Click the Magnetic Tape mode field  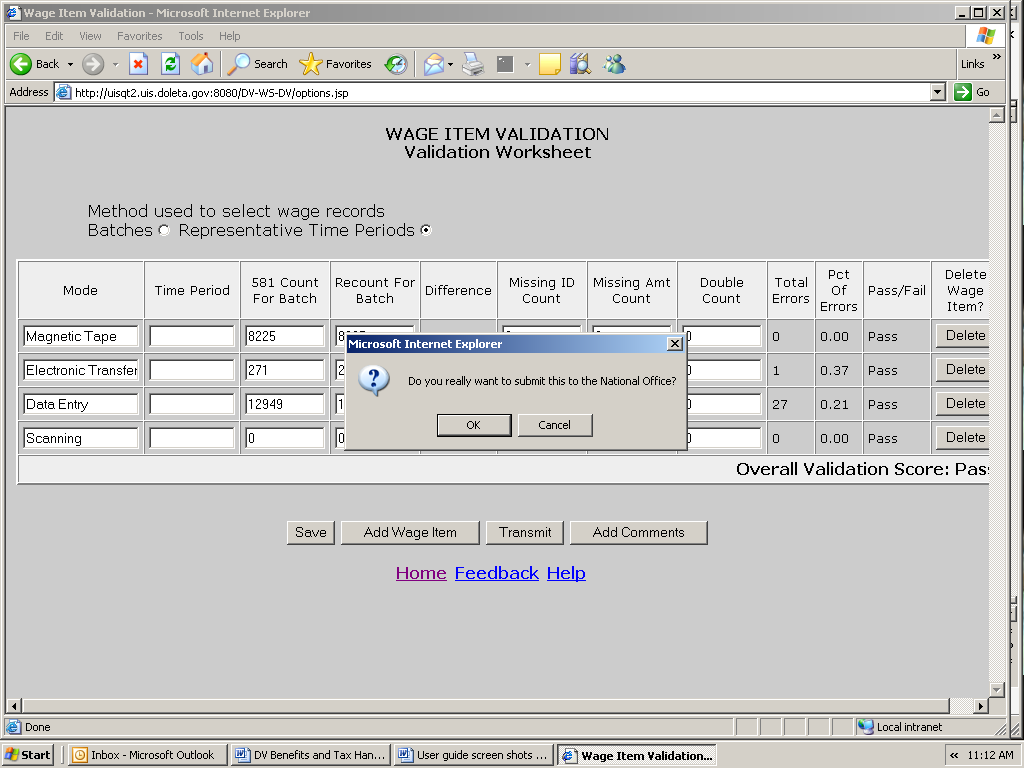[x=80, y=337]
